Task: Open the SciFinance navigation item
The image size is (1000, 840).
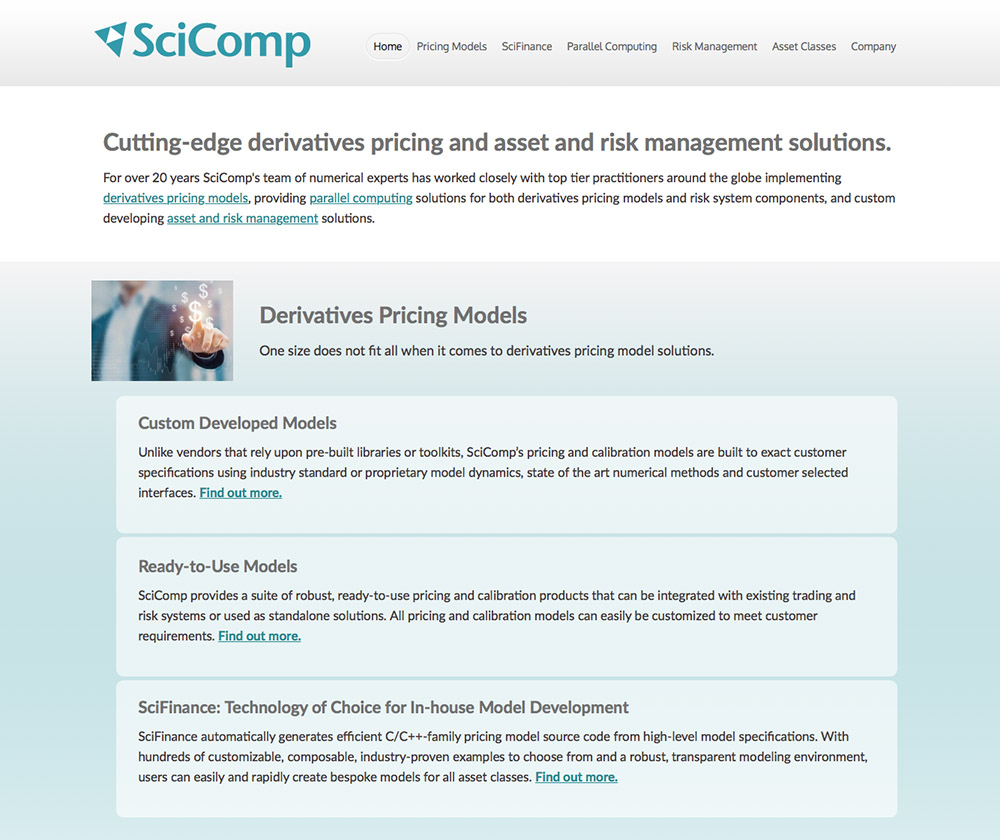Action: 527,47
